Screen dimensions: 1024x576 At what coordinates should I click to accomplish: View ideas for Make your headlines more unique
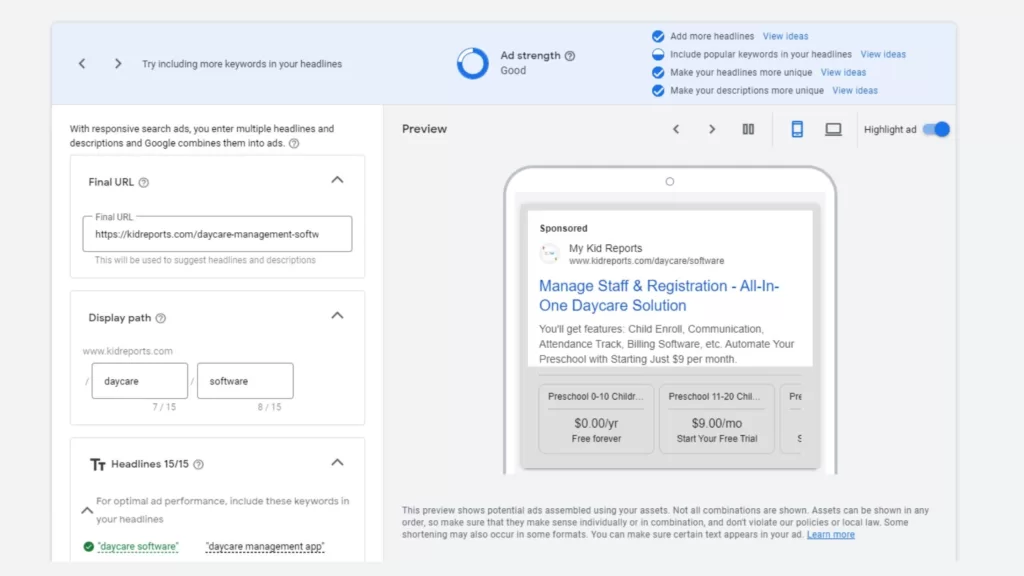tap(843, 72)
